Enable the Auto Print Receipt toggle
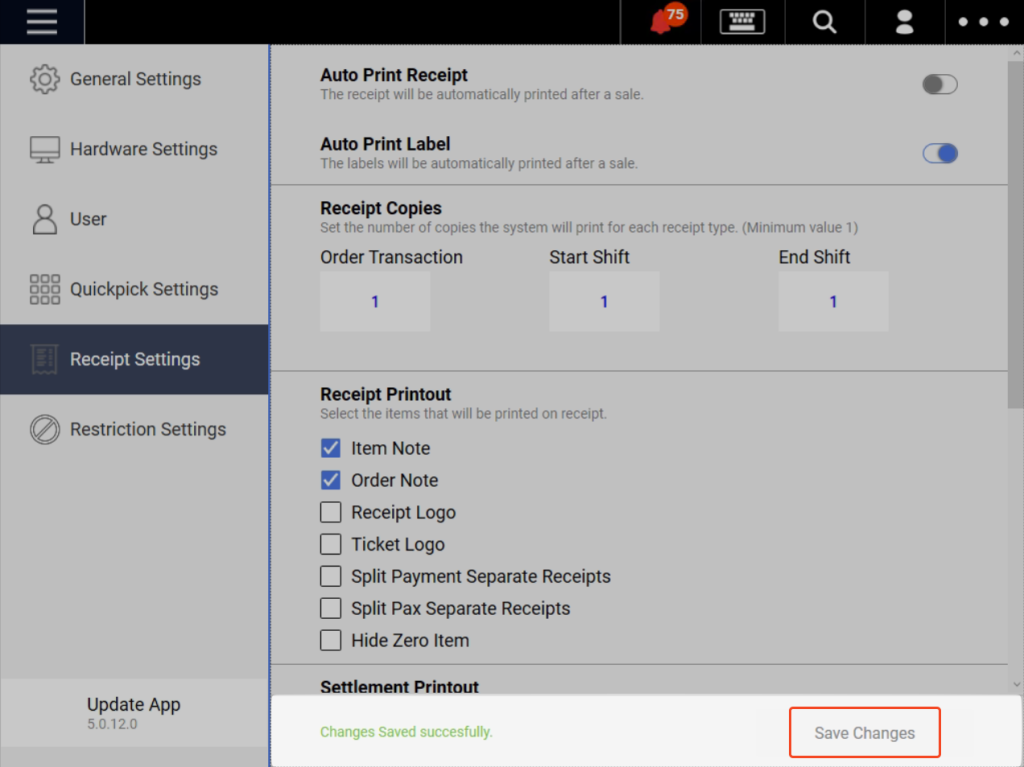This screenshot has height=767, width=1024. 939,84
